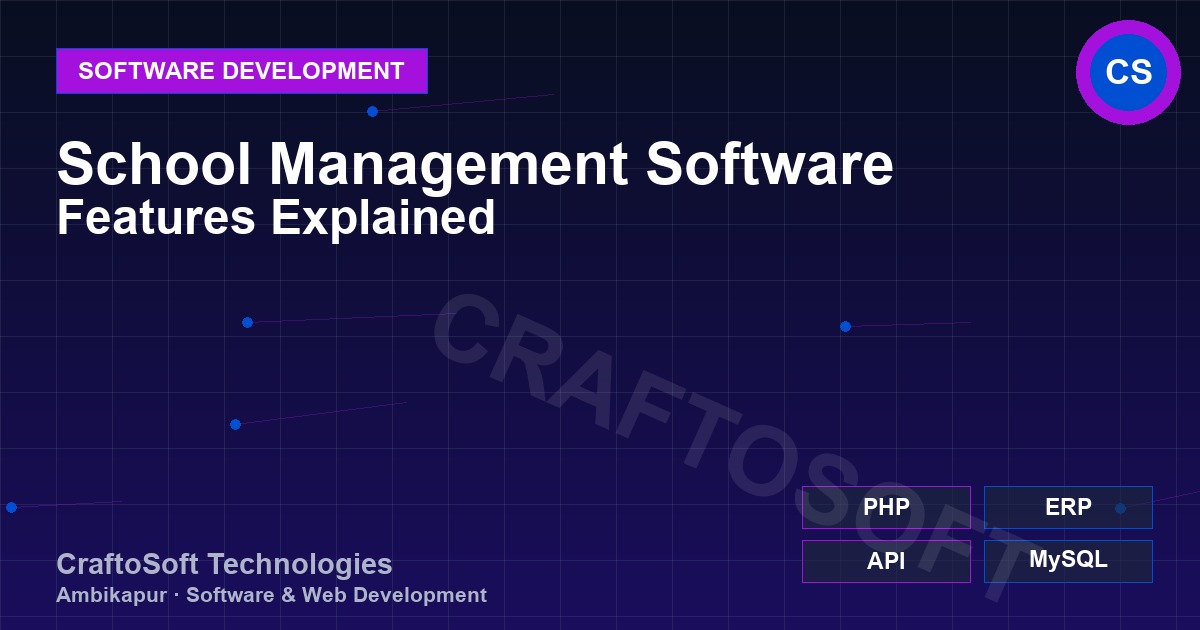
Task: Click the ERP tag box
Action: tap(1068, 507)
